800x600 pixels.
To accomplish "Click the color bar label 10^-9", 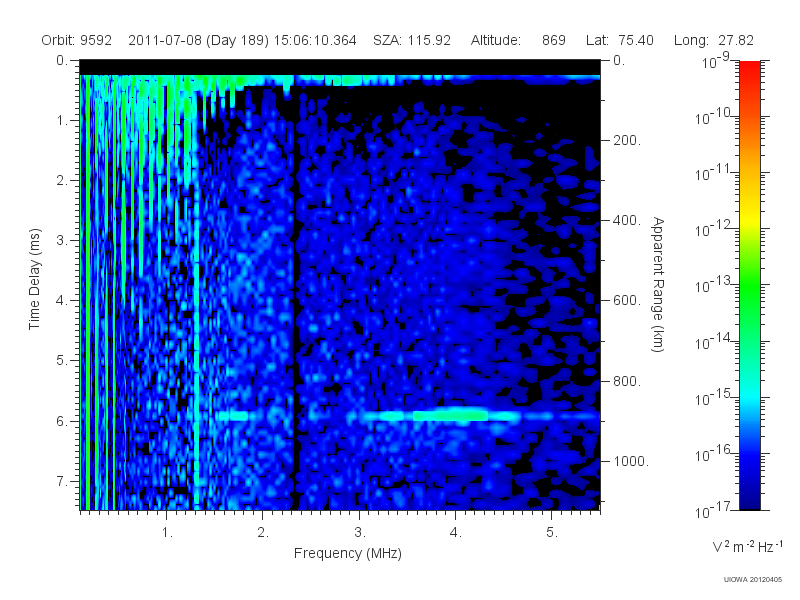I will click(x=716, y=61).
